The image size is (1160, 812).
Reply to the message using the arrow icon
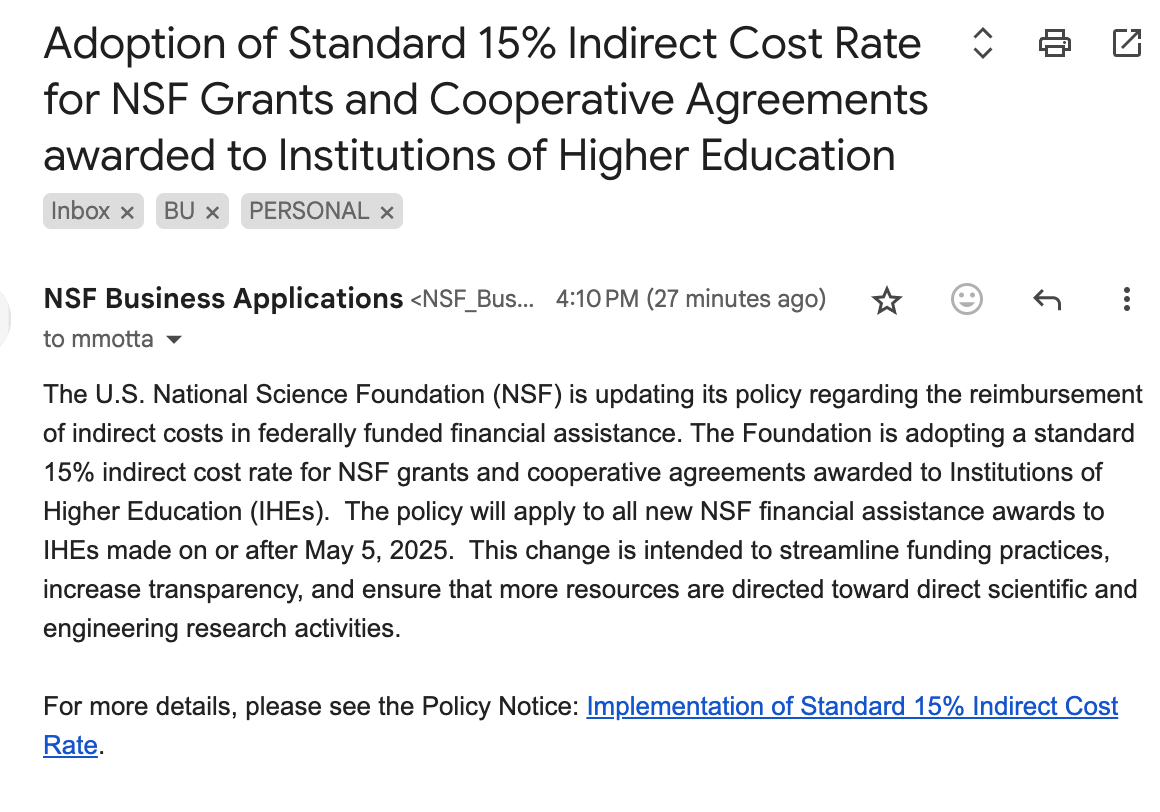[1046, 299]
